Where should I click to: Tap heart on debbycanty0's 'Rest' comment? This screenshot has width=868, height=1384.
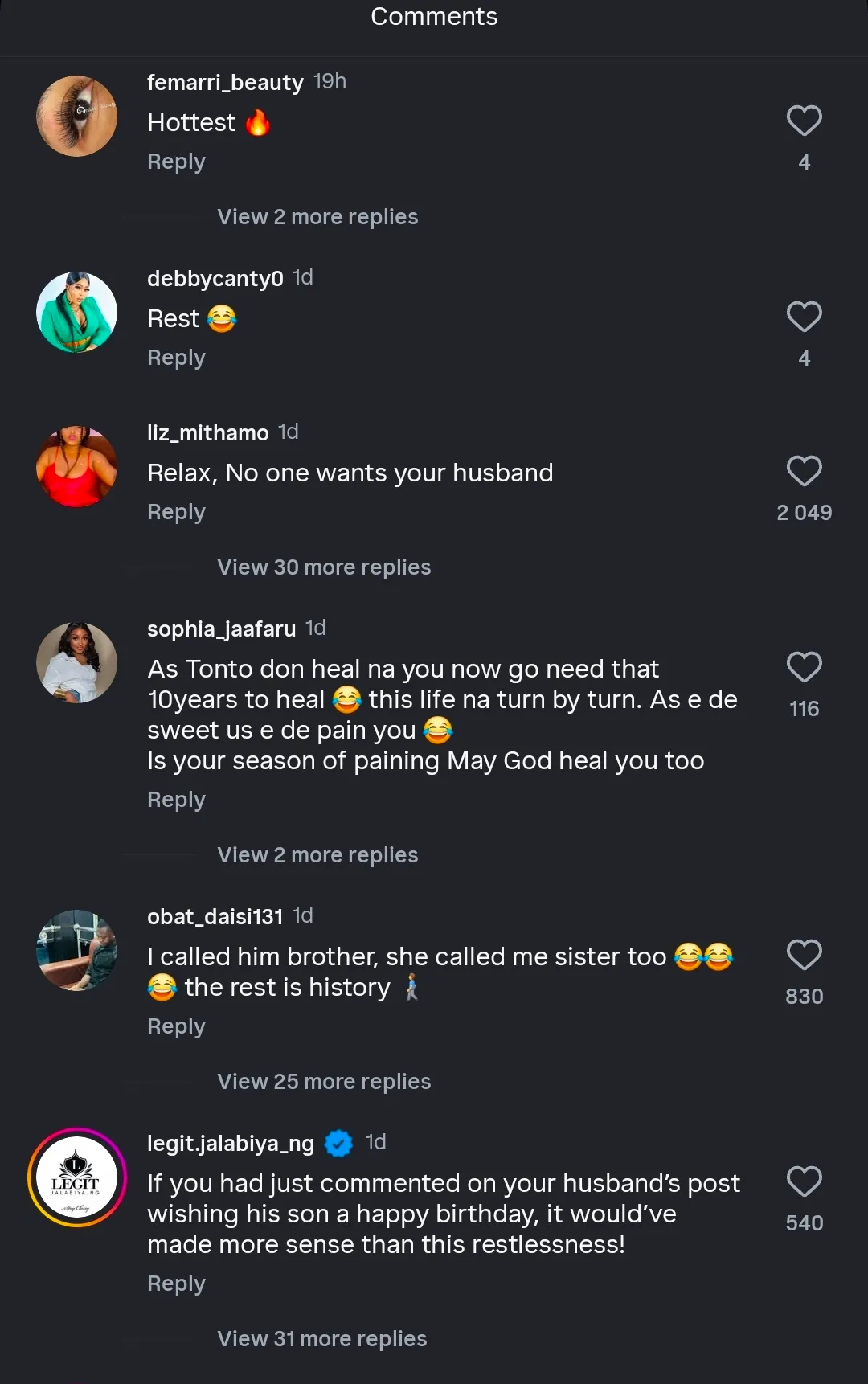click(x=804, y=317)
